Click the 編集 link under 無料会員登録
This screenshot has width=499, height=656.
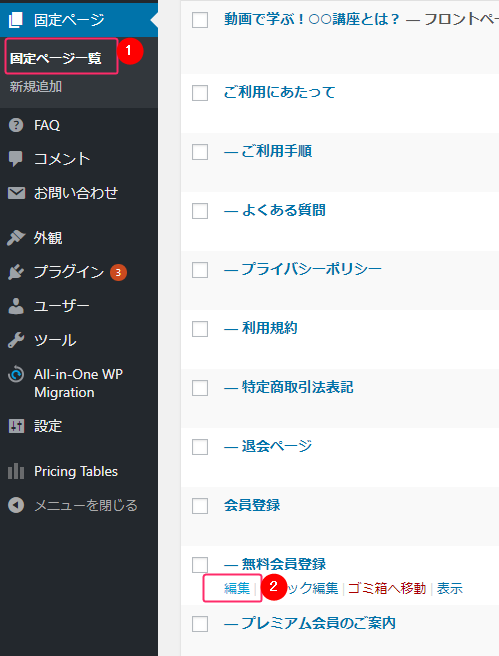237,588
